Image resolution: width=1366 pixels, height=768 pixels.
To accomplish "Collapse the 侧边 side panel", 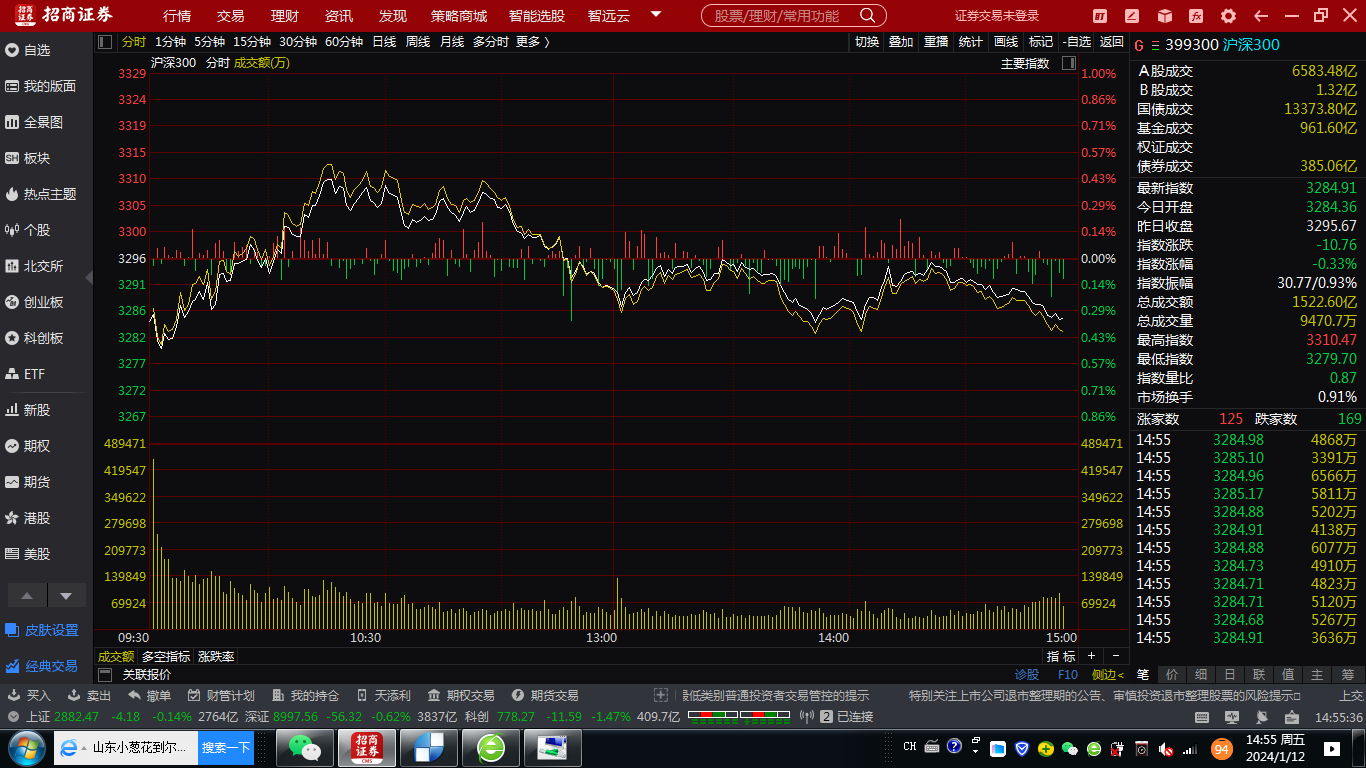I will [1108, 675].
